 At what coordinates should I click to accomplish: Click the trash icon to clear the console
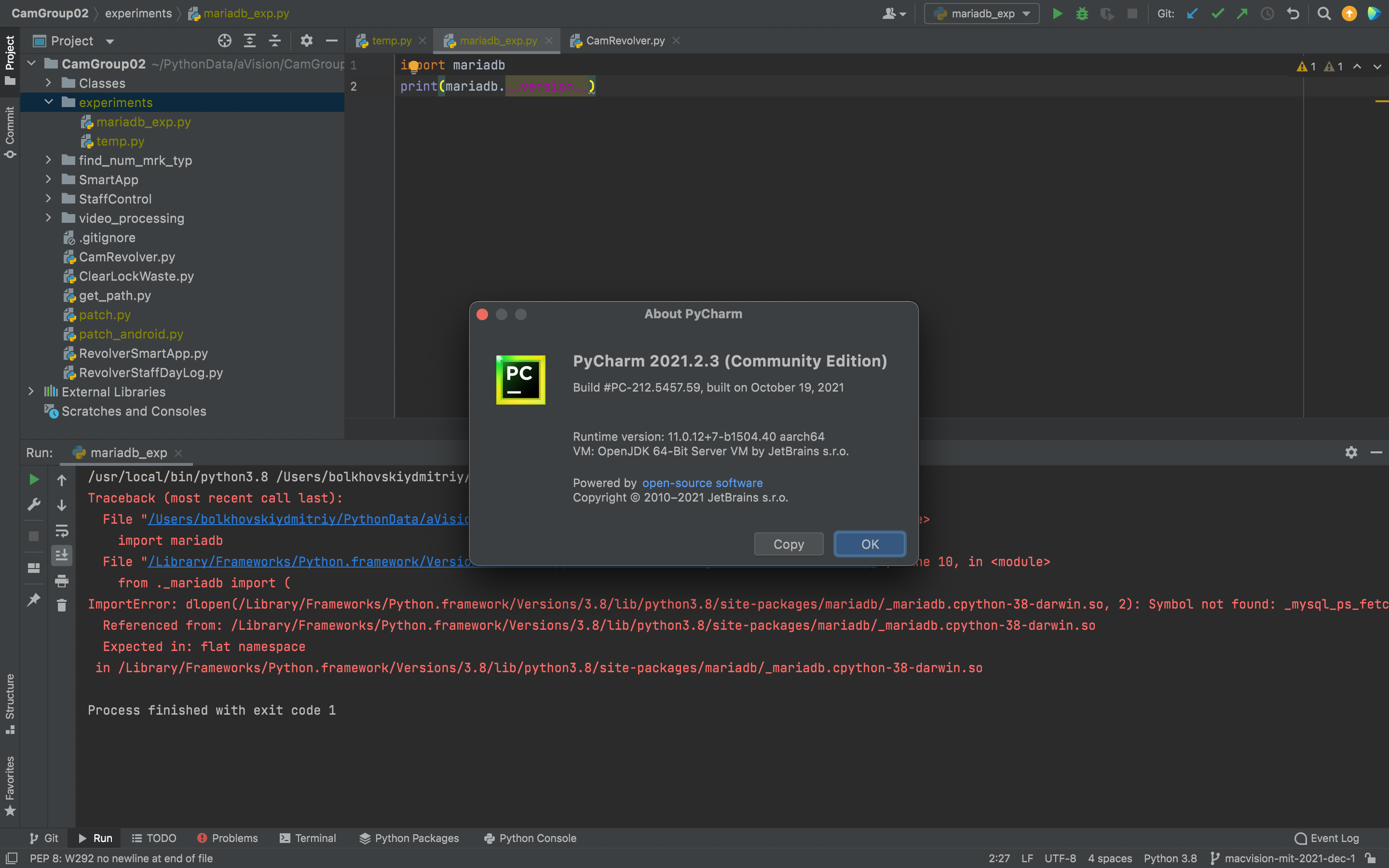[62, 605]
